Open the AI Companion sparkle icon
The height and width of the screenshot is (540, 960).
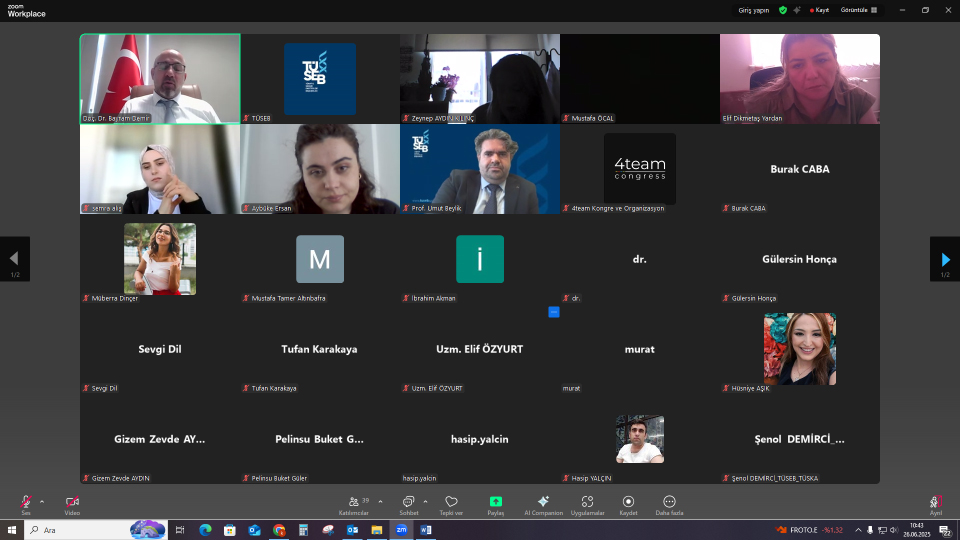coord(543,502)
